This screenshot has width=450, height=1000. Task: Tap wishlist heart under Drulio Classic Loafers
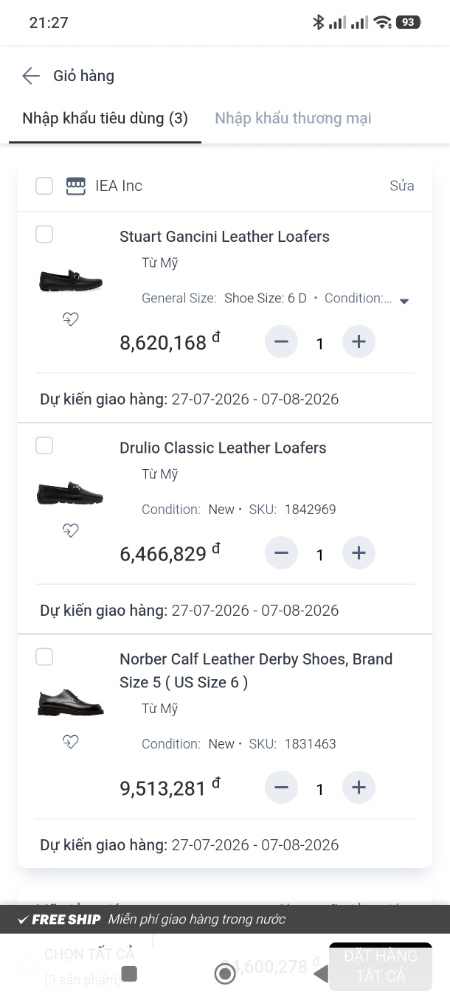71,530
